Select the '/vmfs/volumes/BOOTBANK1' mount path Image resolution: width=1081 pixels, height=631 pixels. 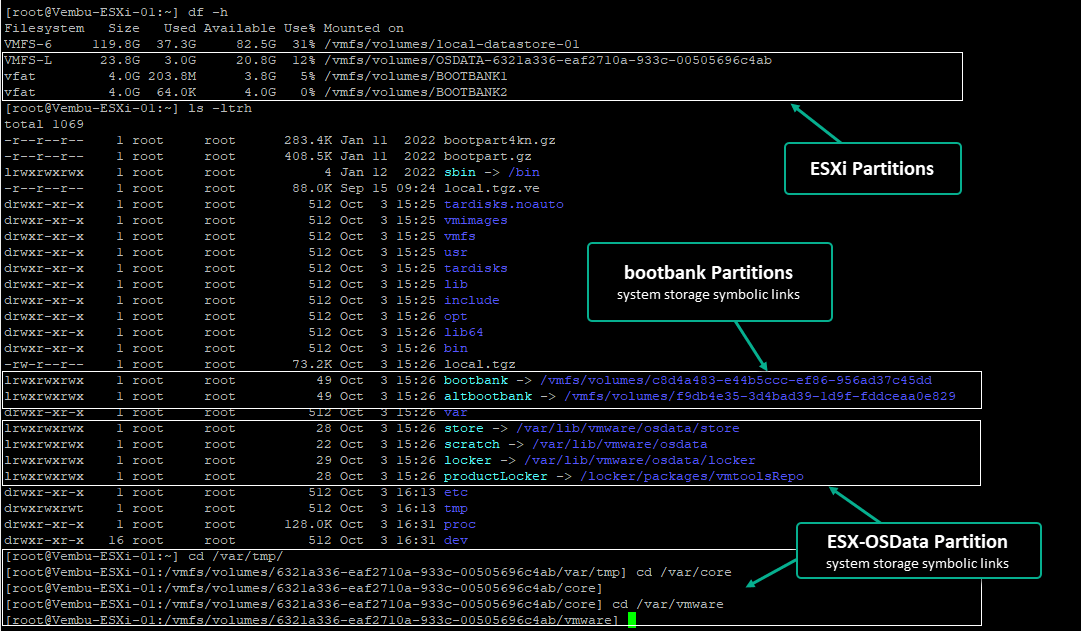[416, 76]
